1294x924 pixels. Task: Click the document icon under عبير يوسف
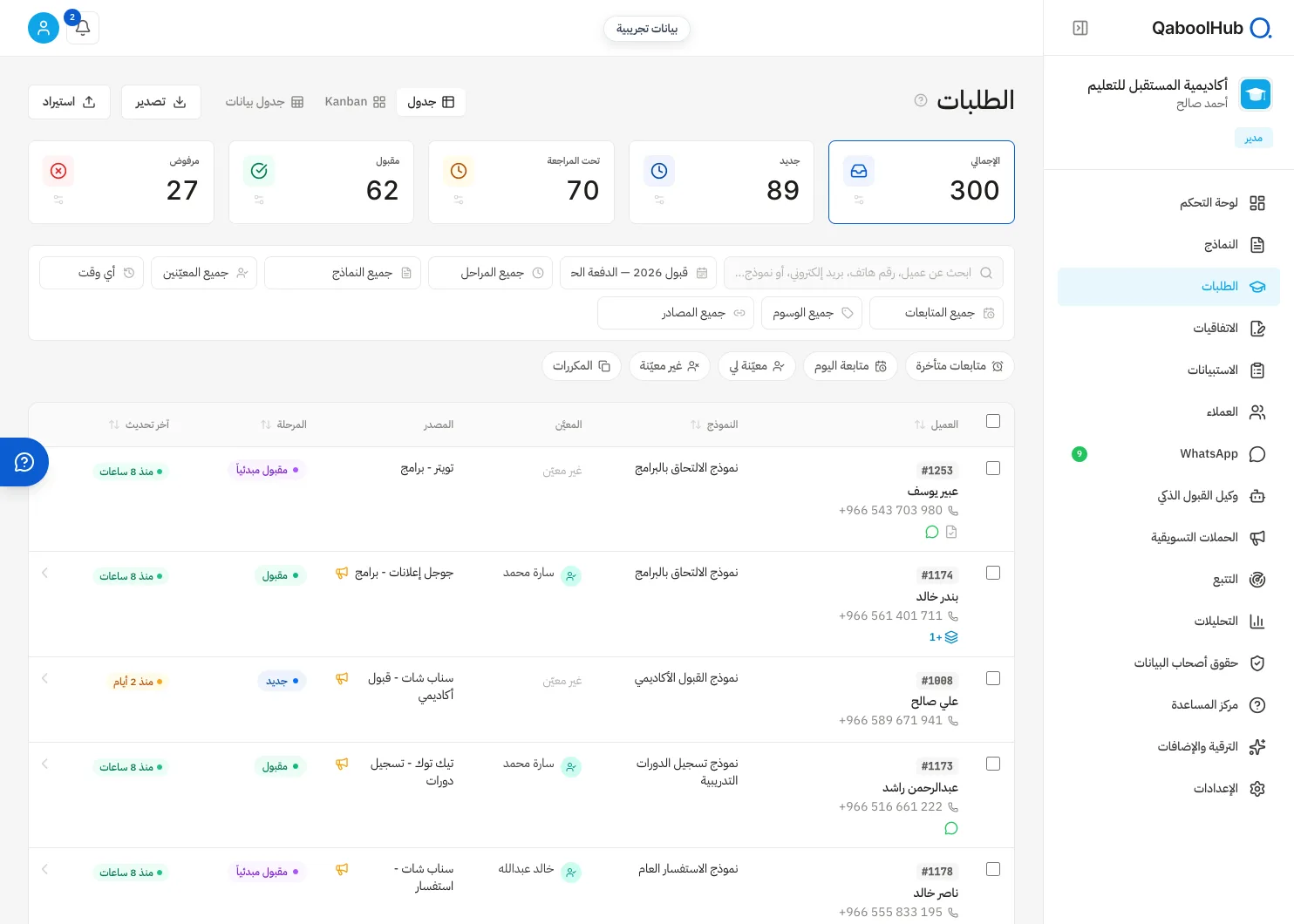(x=951, y=532)
